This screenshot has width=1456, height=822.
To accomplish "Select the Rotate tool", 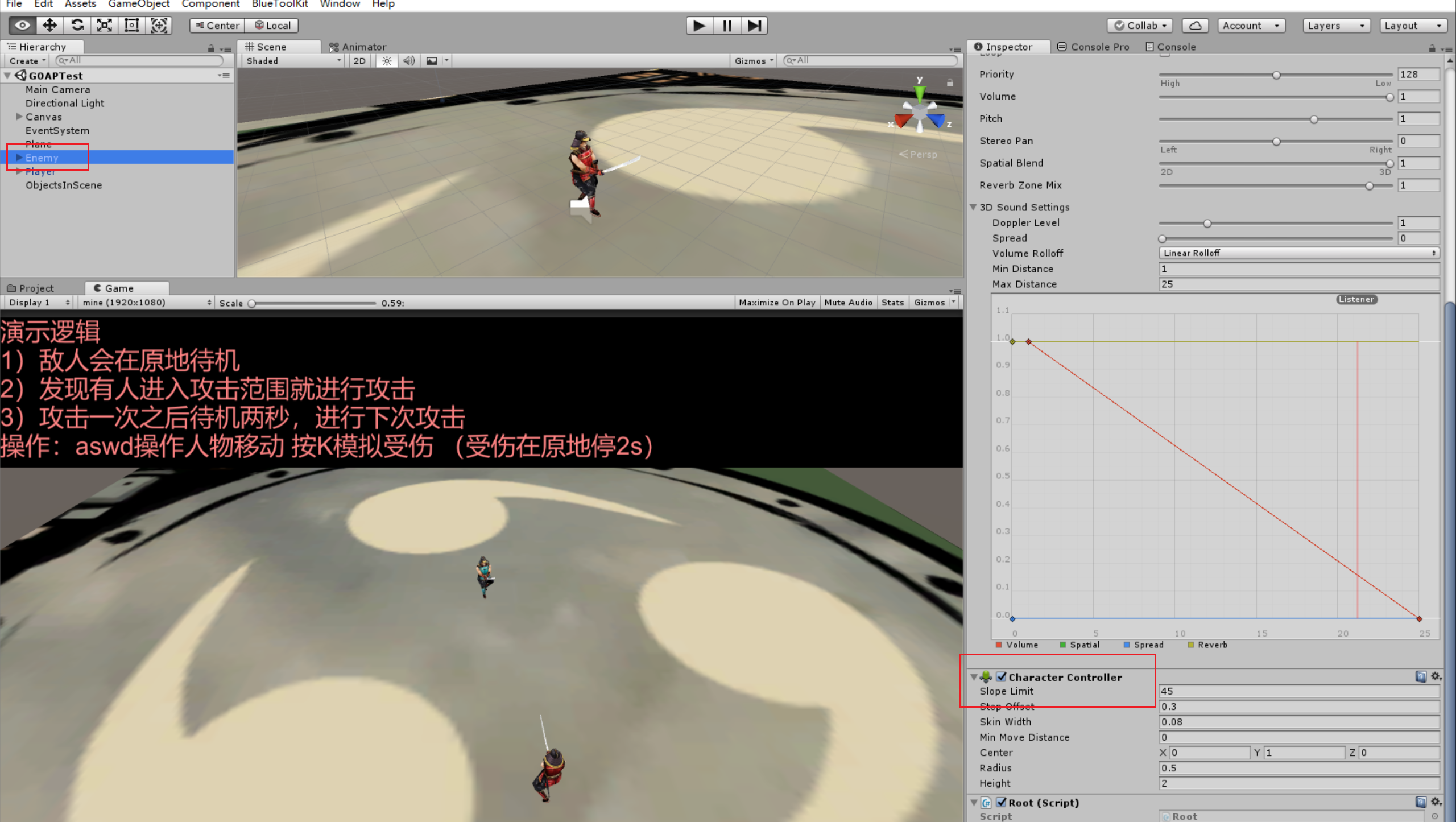I will 77,26.
